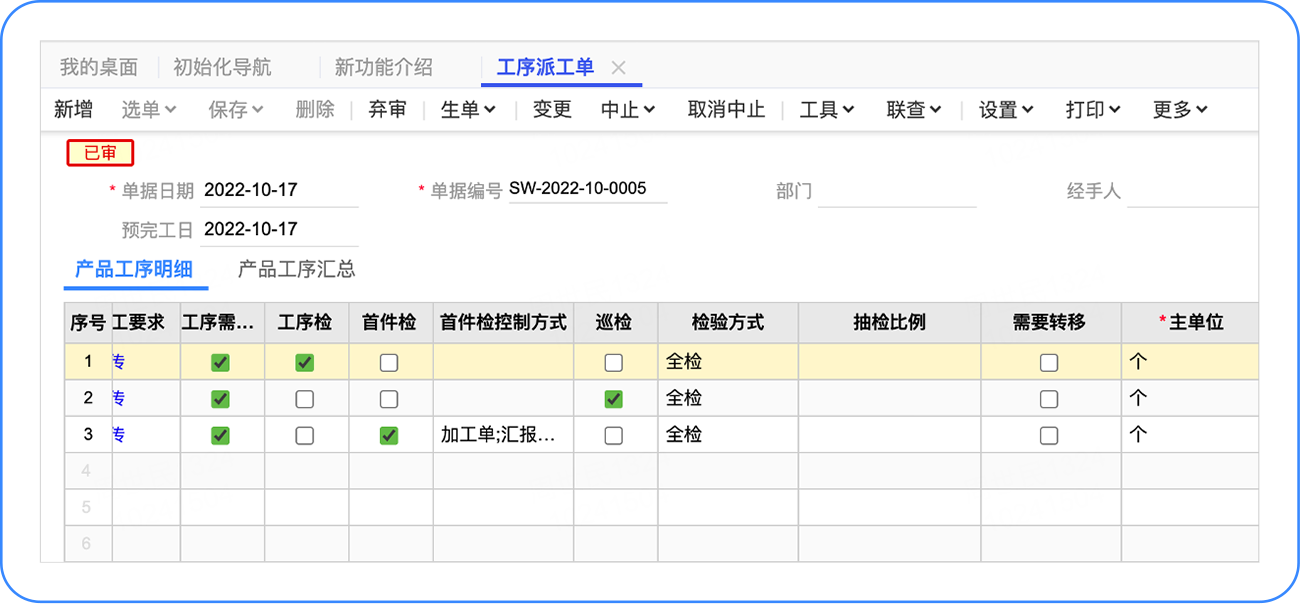Screen dimensions: 1300x604
Task: Click the 抽检比例 cell in row 1
Action: tap(889, 362)
